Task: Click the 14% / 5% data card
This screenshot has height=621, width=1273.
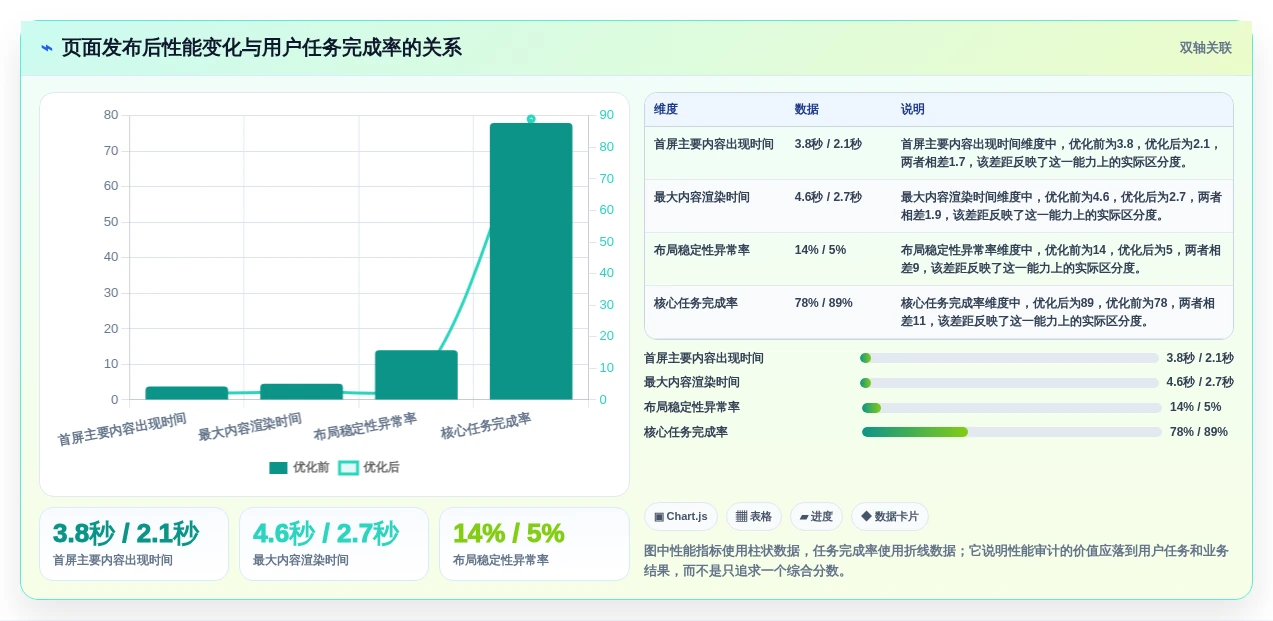Action: [534, 544]
